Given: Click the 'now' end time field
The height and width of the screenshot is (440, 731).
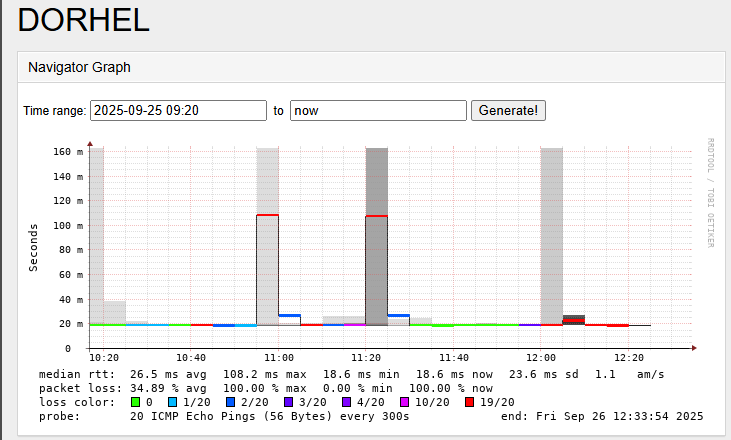Looking at the screenshot, I should pos(378,110).
